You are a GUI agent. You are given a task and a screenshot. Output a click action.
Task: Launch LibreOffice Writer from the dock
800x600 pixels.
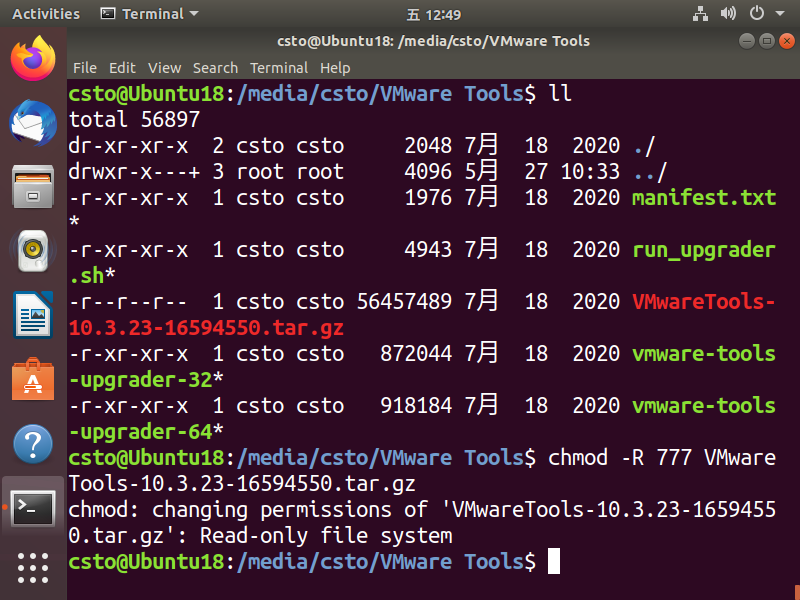coord(33,315)
